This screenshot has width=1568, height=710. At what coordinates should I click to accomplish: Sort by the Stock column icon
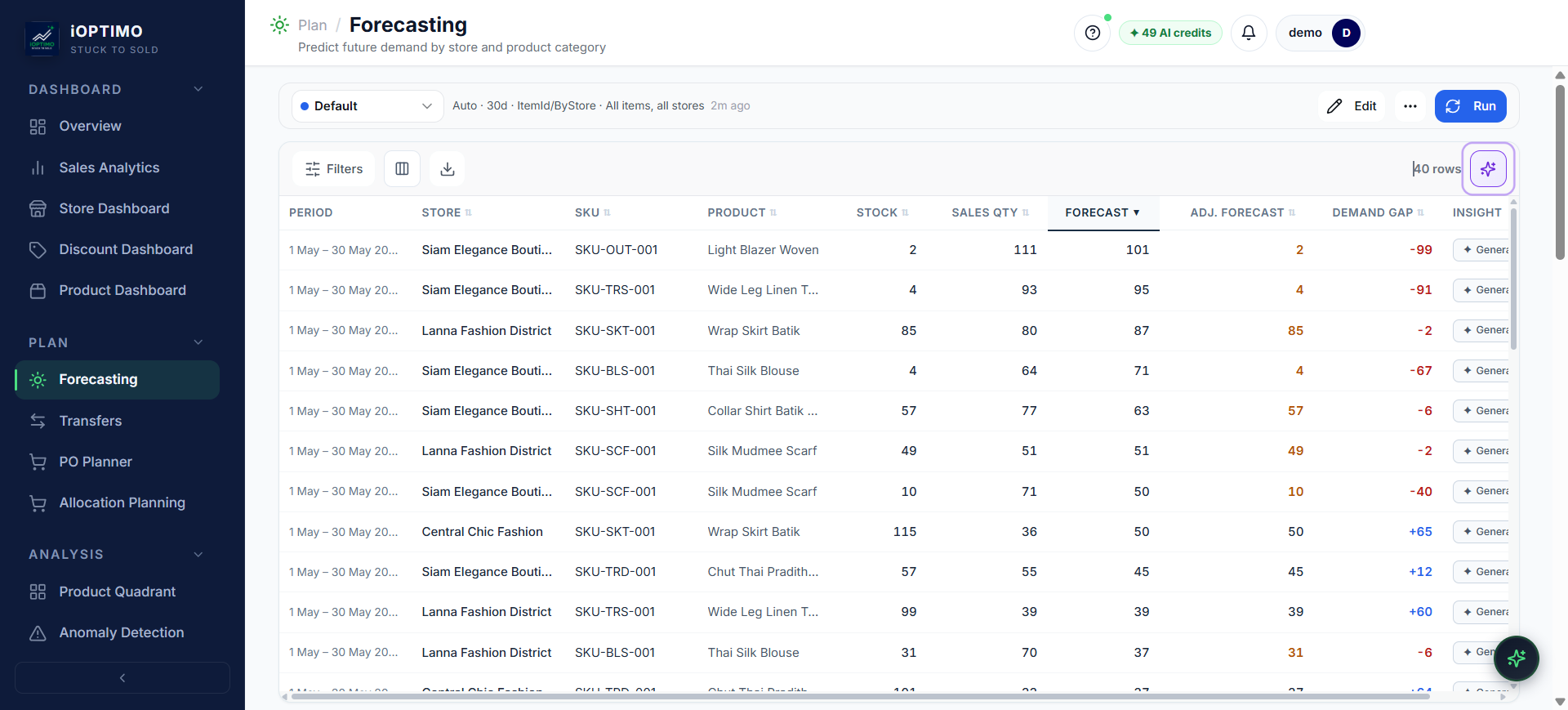pyautogui.click(x=905, y=213)
